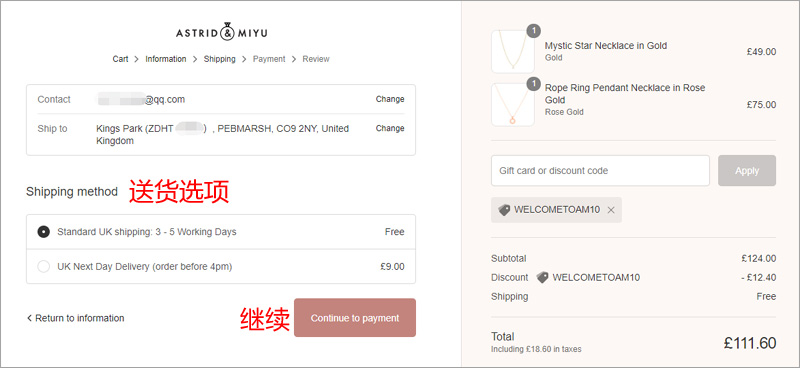Apply the gift card or discount code
800x368 pixels.
[747, 170]
